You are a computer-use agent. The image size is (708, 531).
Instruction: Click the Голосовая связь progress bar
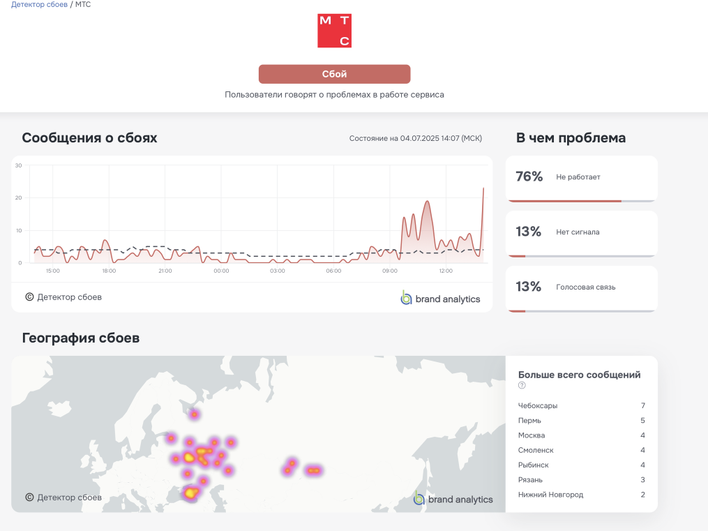tap(582, 311)
